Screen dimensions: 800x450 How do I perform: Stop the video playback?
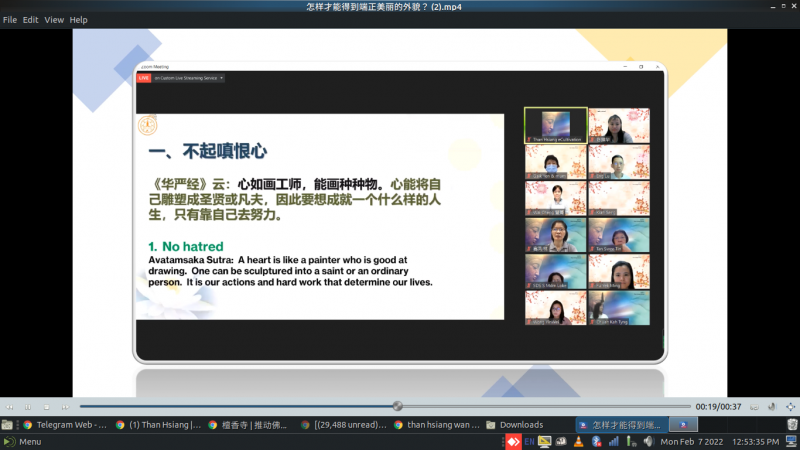click(46, 406)
